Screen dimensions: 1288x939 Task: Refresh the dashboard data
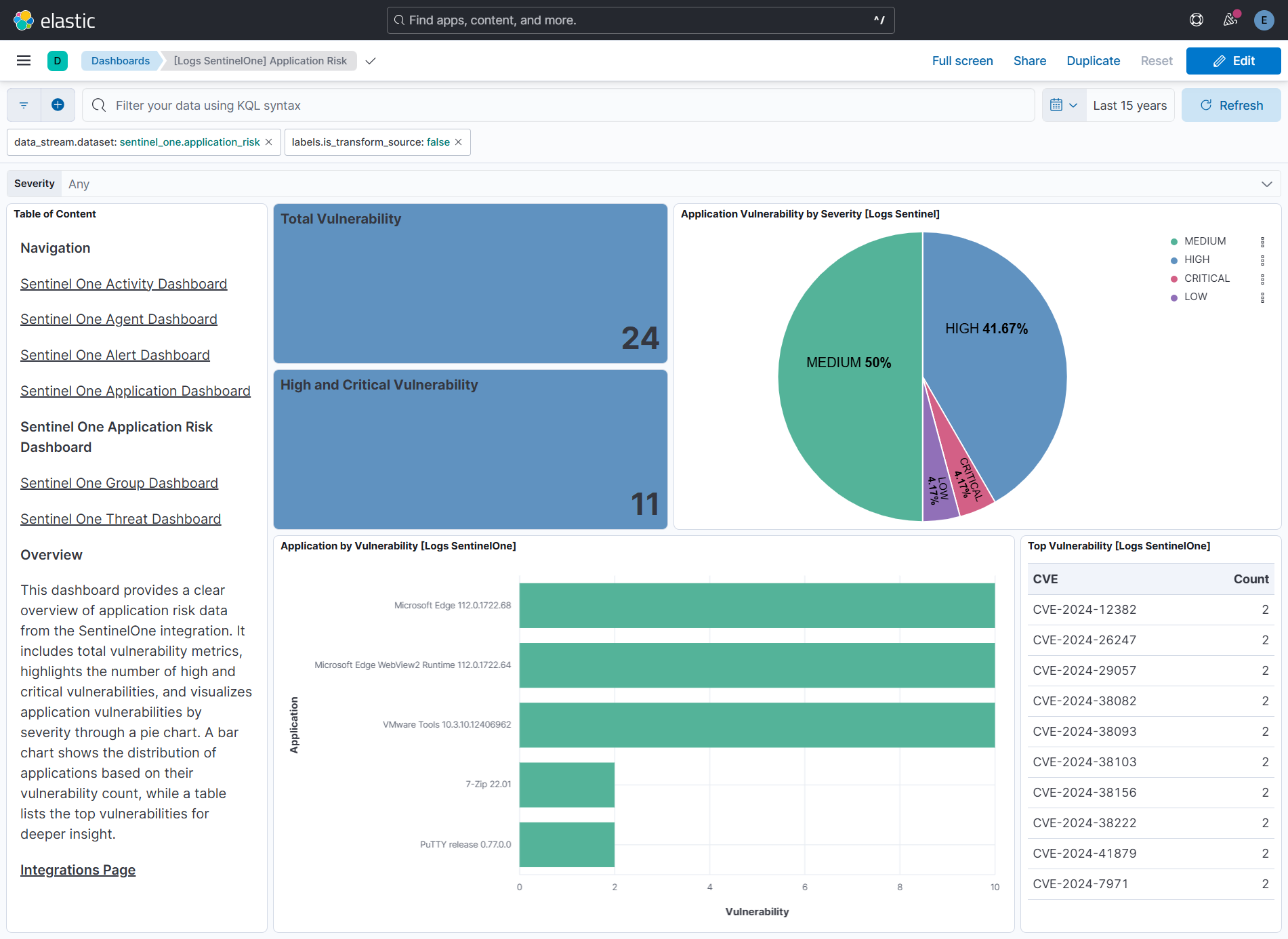pyautogui.click(x=1231, y=105)
